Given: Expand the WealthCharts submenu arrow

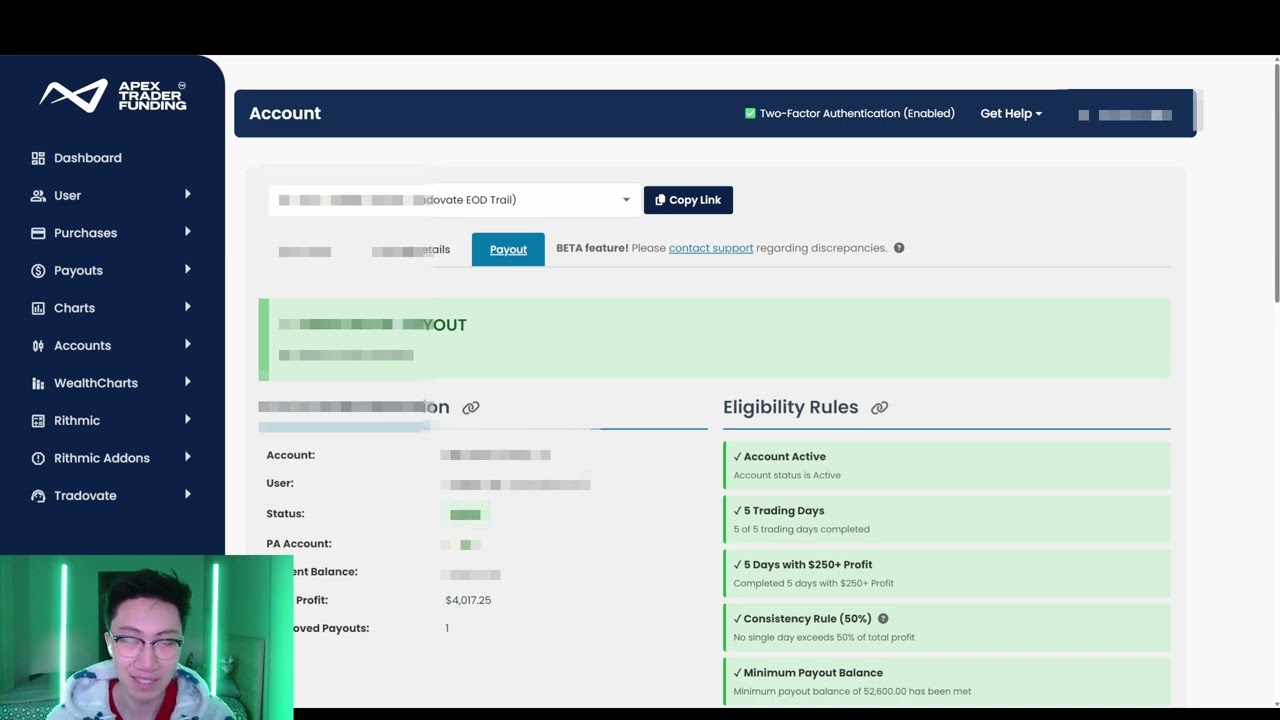Looking at the screenshot, I should pyautogui.click(x=187, y=382).
